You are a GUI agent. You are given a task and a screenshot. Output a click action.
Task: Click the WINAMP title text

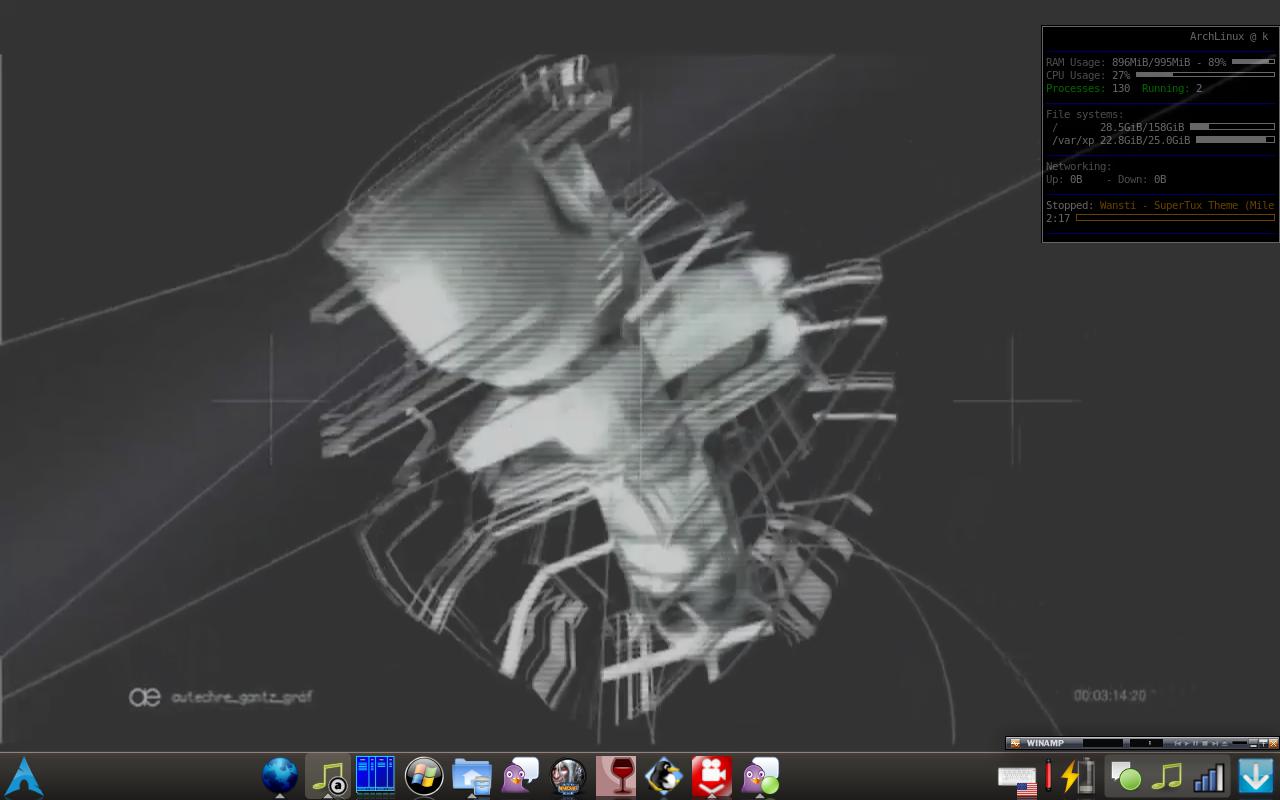tap(1045, 743)
